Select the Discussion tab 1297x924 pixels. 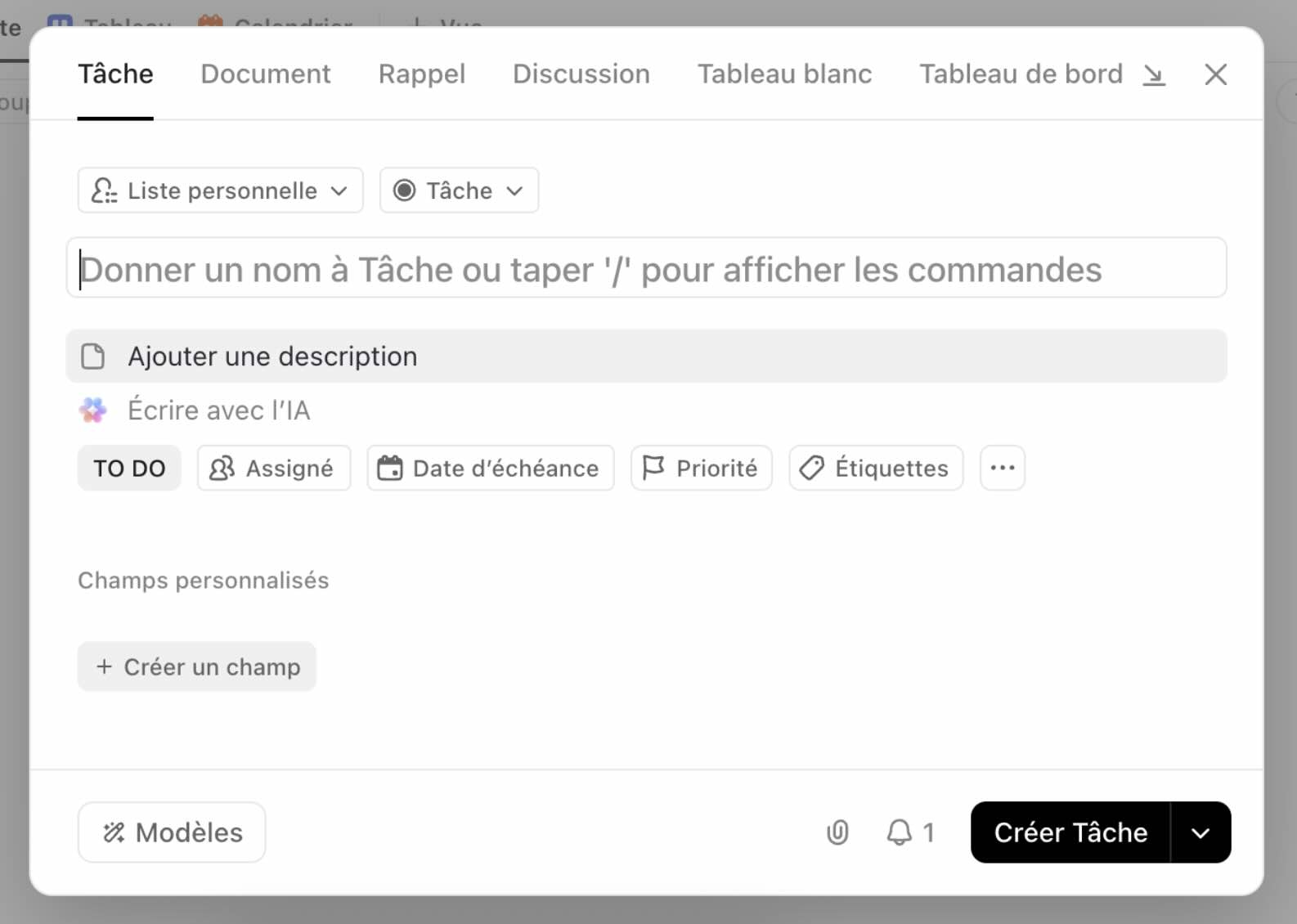(581, 74)
